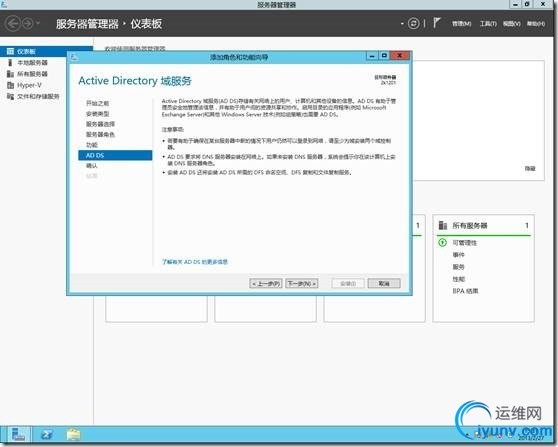Go to the 确认 wizard step
Viewport: 558px width, 447px height.
[91, 165]
